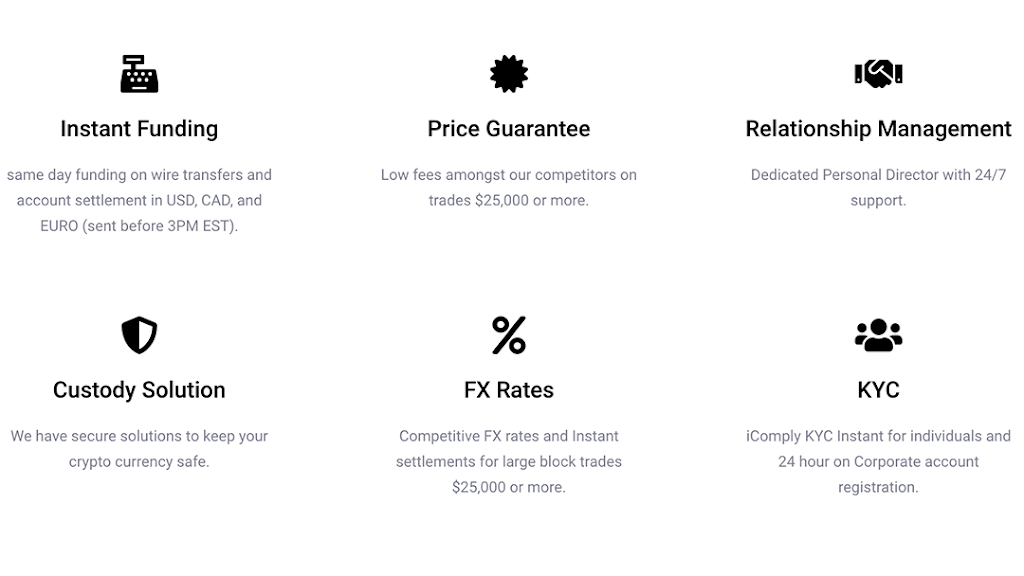
Task: Select the Instant Funding heading
Action: 139,129
